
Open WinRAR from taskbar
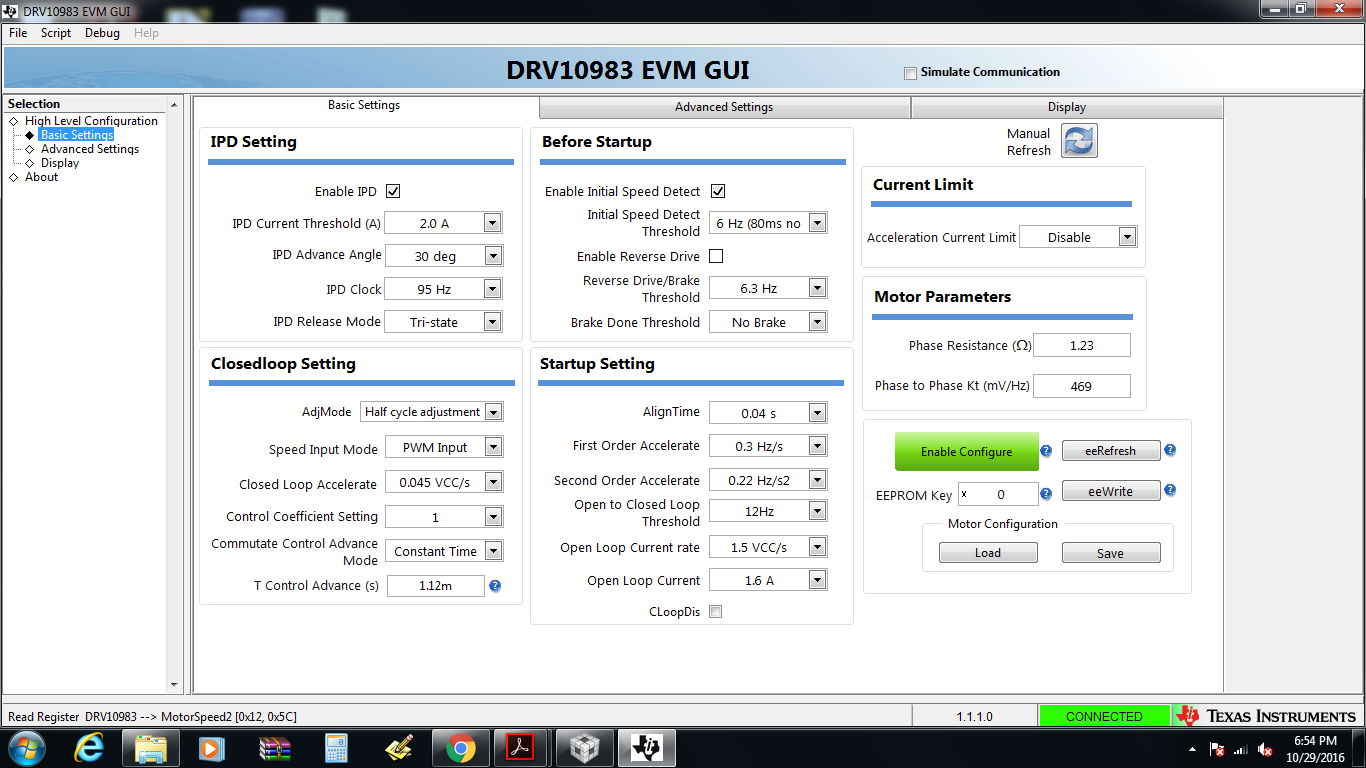pos(274,748)
